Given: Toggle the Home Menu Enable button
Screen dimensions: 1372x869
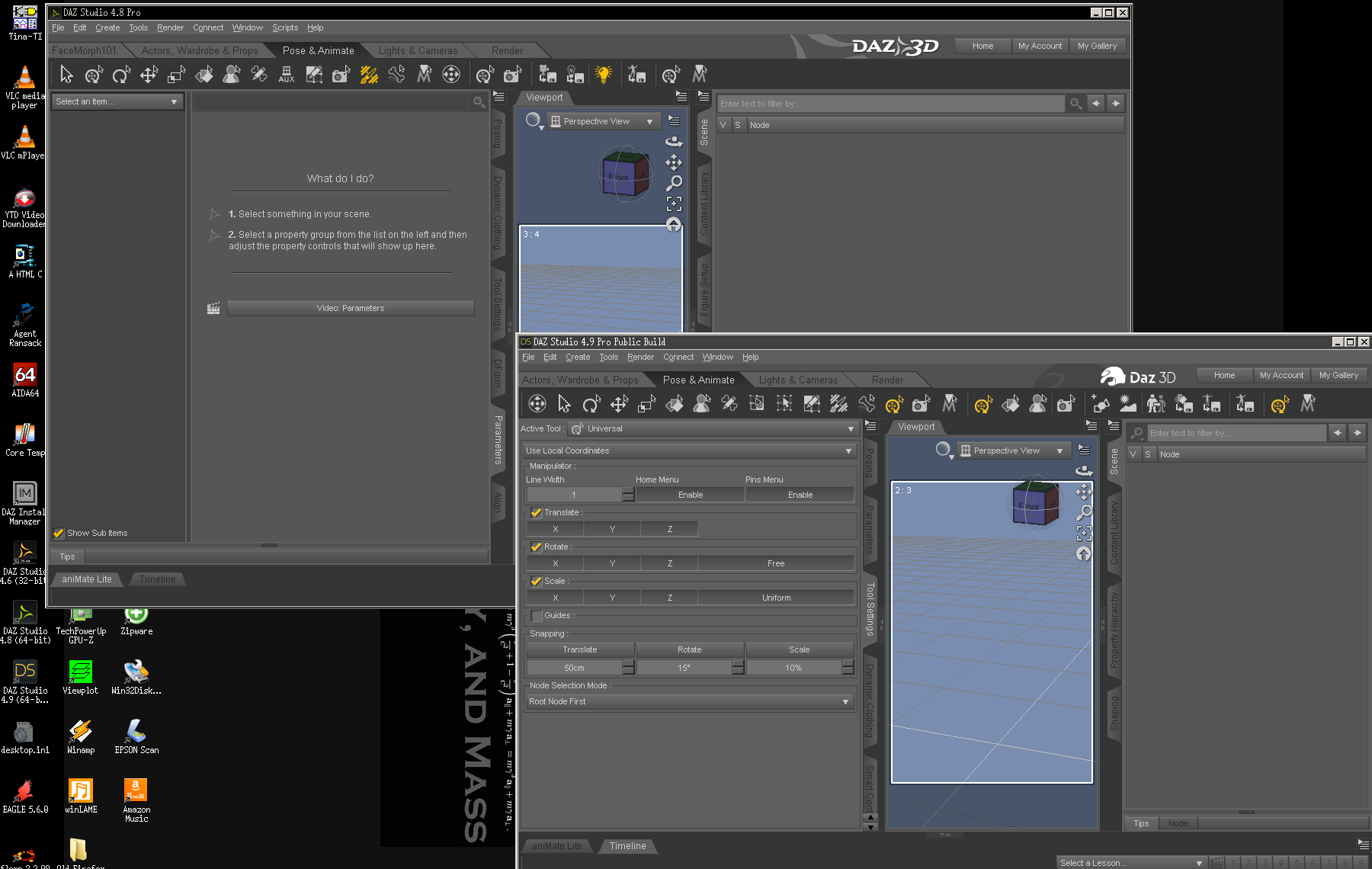Looking at the screenshot, I should pos(691,495).
